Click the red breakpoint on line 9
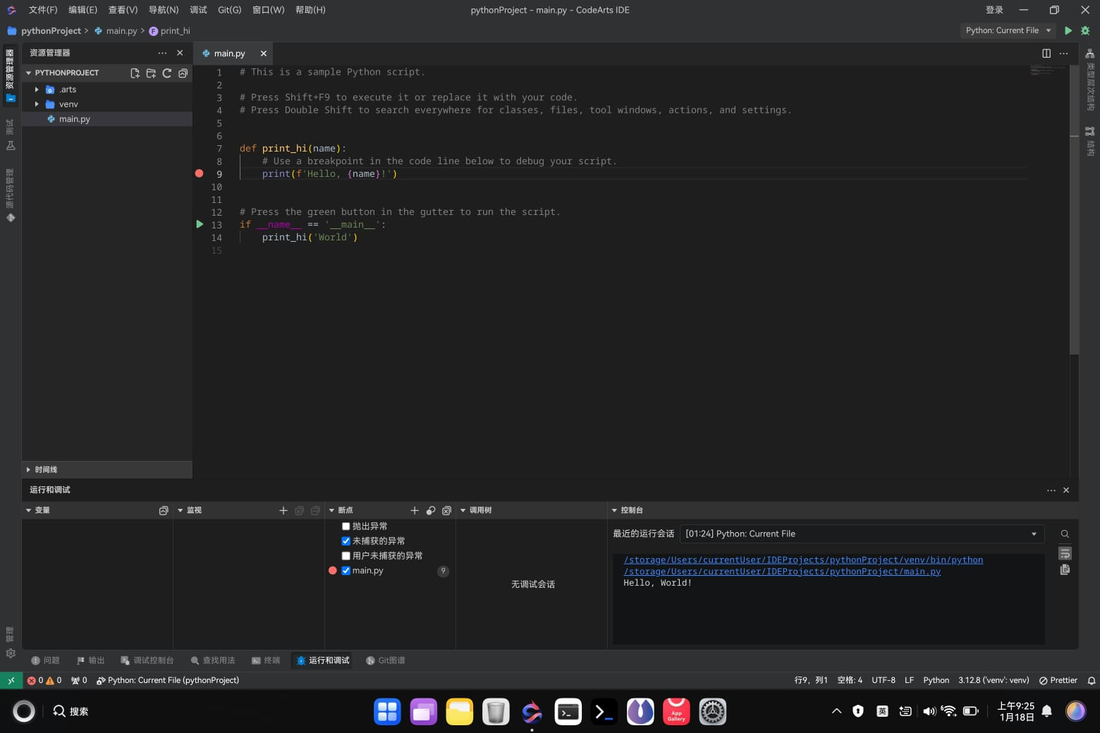Screen dimensions: 1100x733 click(199, 173)
